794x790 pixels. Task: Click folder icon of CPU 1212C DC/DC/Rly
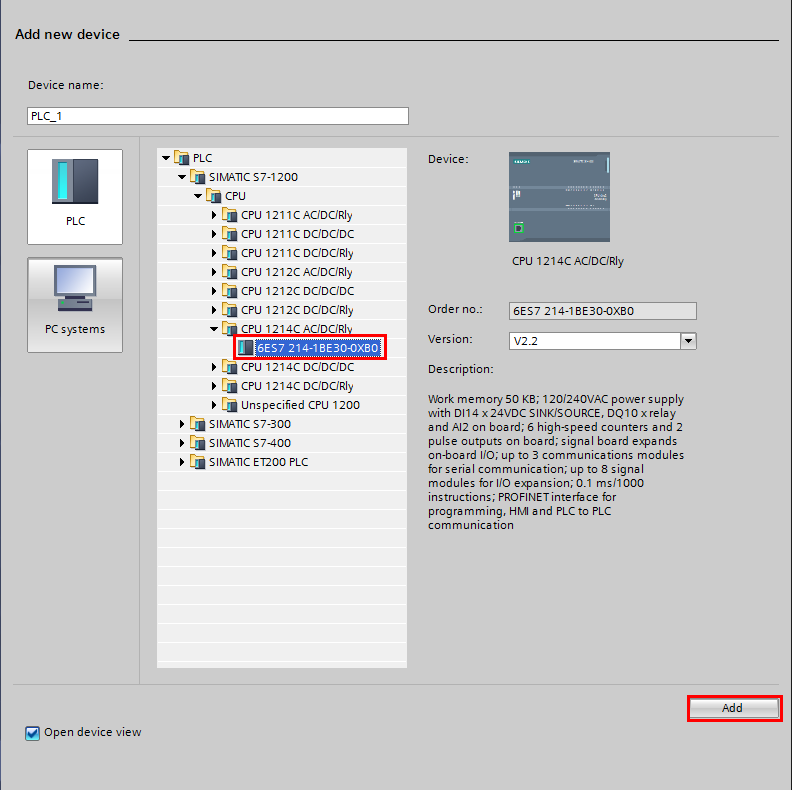[x=230, y=310]
